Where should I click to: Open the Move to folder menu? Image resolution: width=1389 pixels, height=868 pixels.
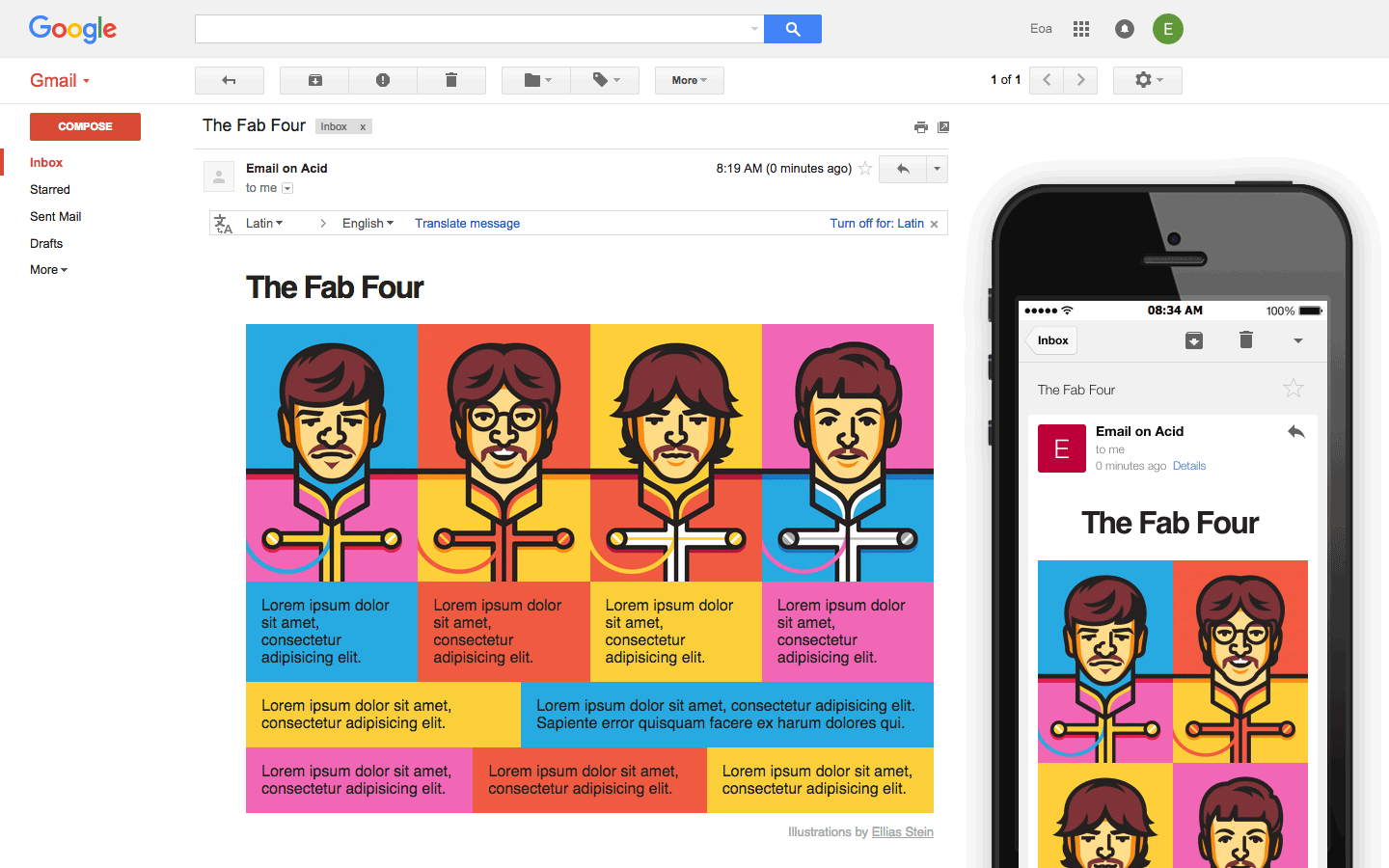pyautogui.click(x=536, y=80)
